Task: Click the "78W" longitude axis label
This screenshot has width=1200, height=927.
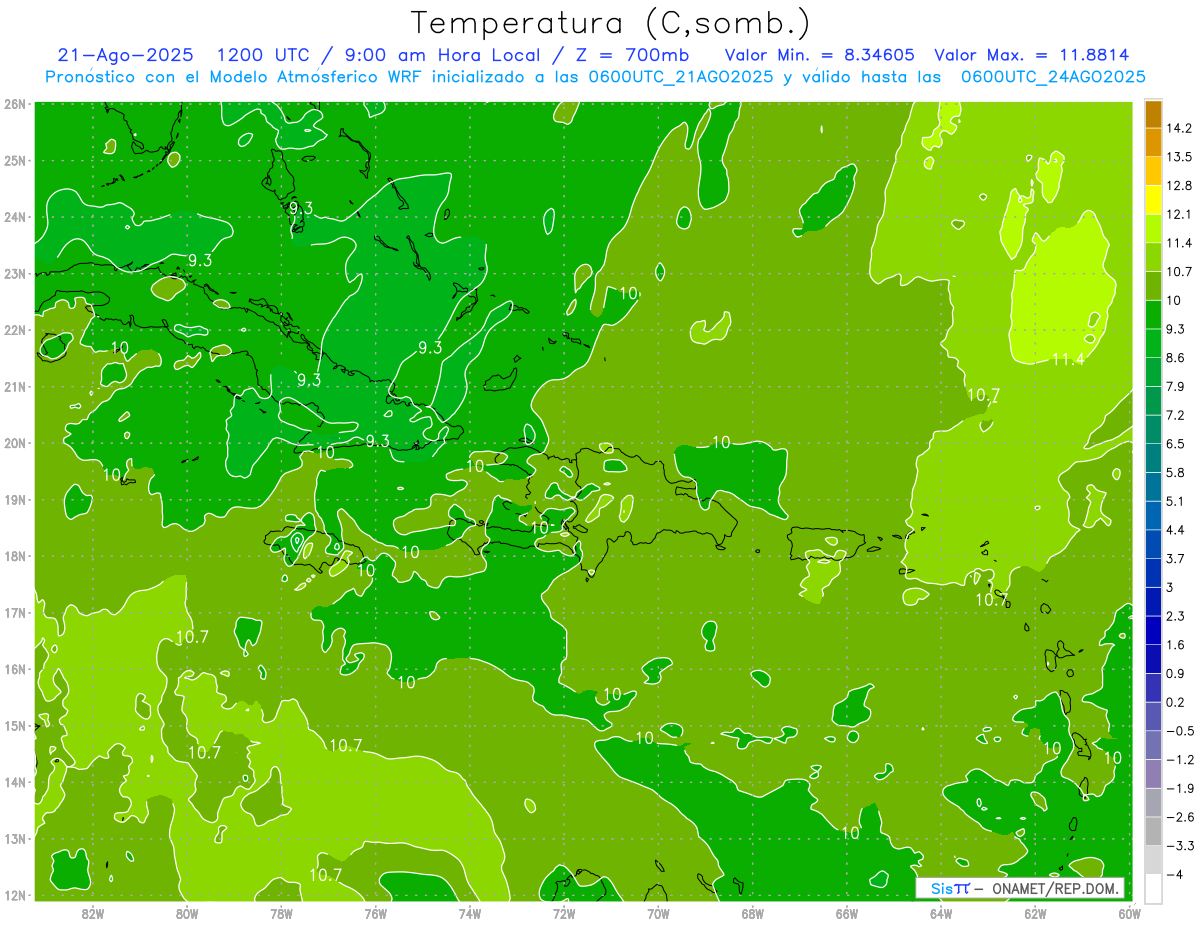Action: 281,913
